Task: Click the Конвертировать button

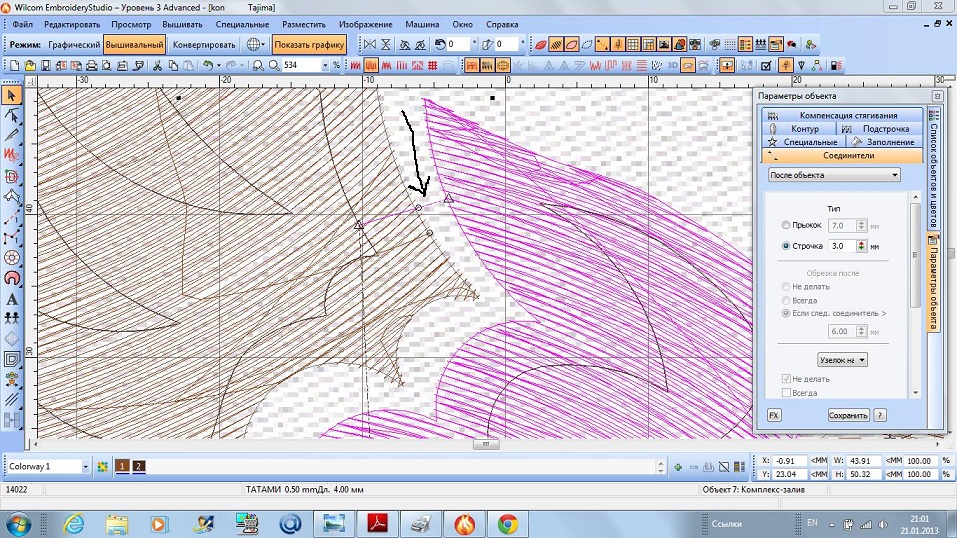Action: point(204,44)
